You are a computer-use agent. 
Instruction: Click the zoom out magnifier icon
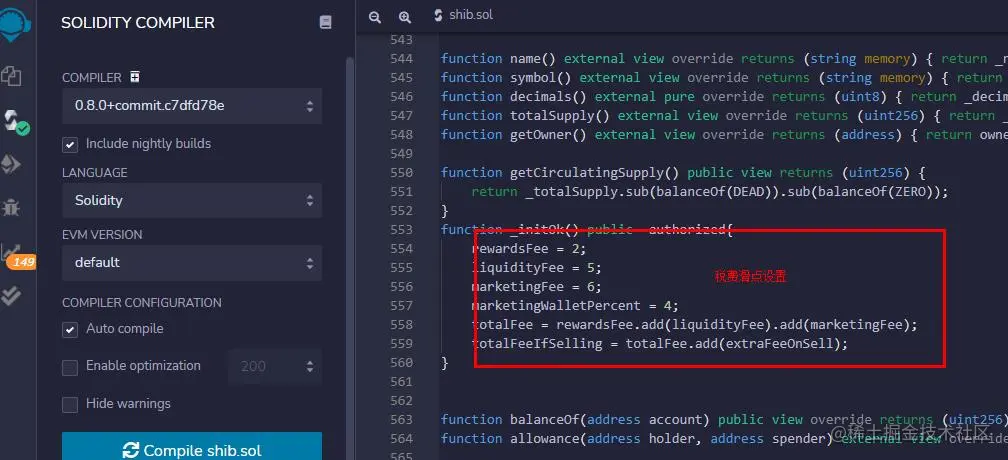pos(375,17)
